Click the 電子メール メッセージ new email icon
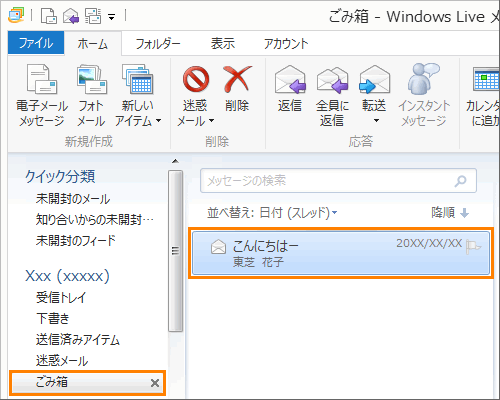Viewport: 500px width, 400px height. click(x=42, y=79)
